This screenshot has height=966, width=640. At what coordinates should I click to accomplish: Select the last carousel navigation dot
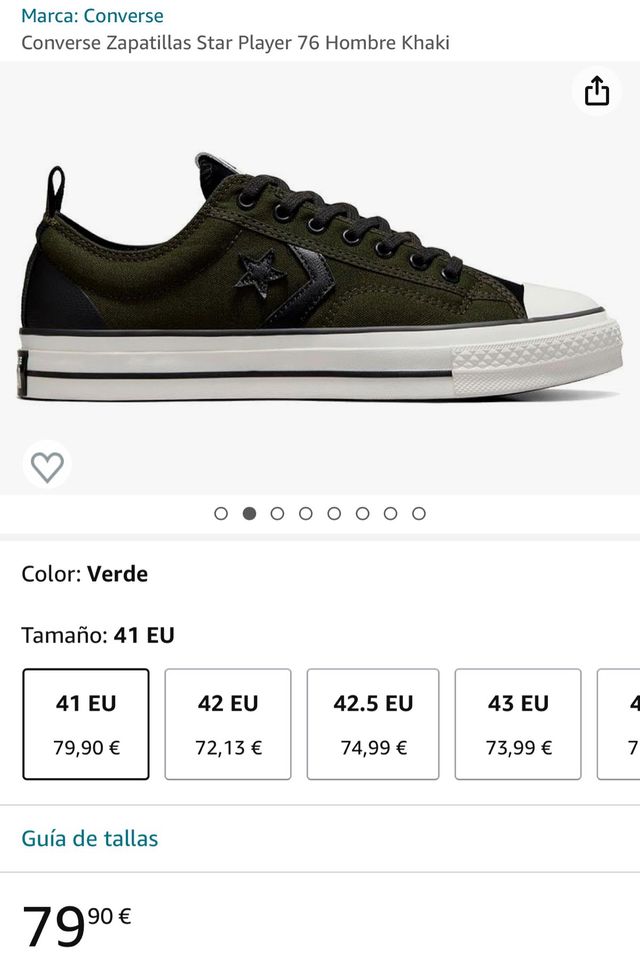415,513
